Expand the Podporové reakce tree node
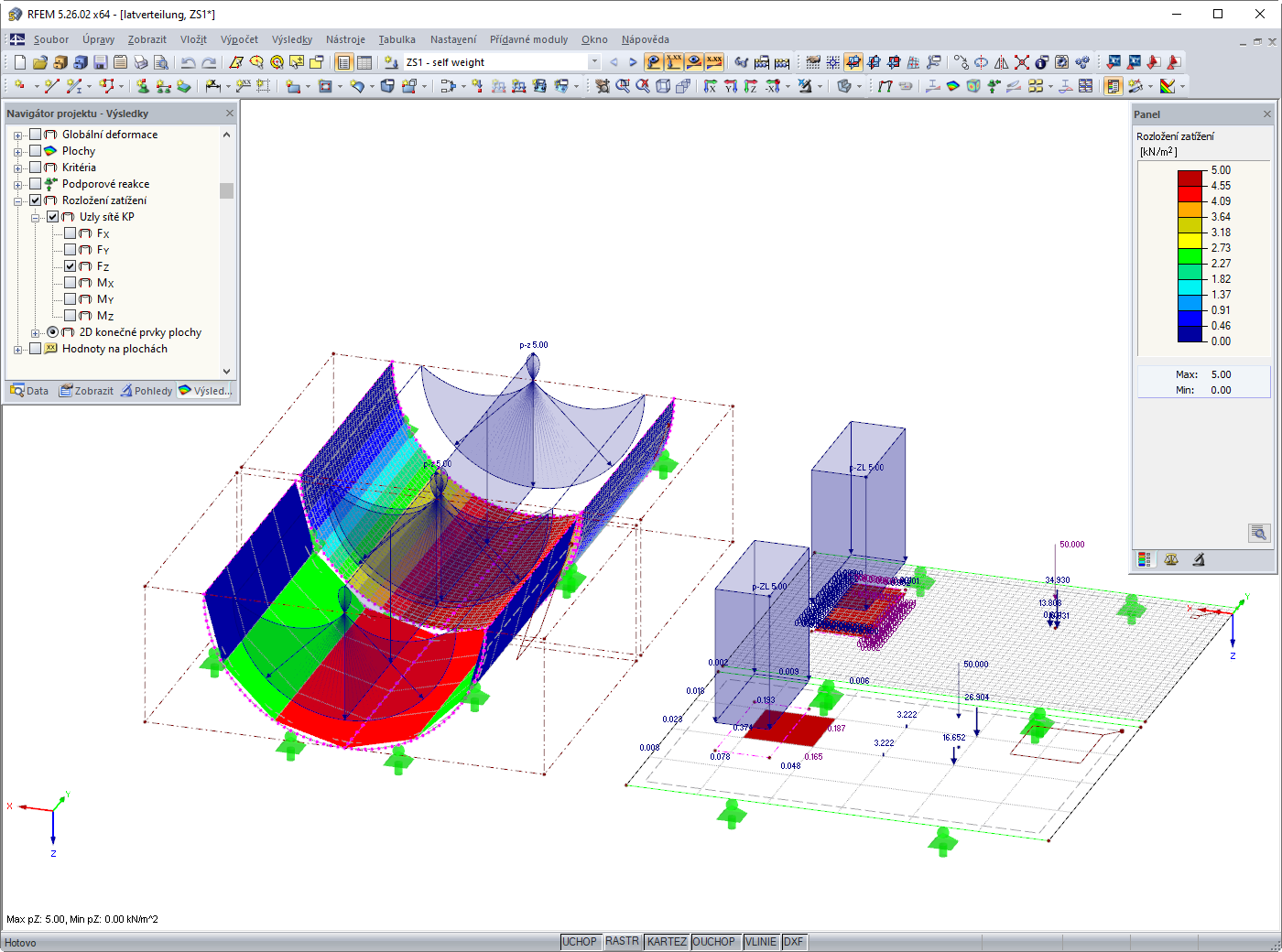Image resolution: width=1282 pixels, height=952 pixels. coord(17,185)
